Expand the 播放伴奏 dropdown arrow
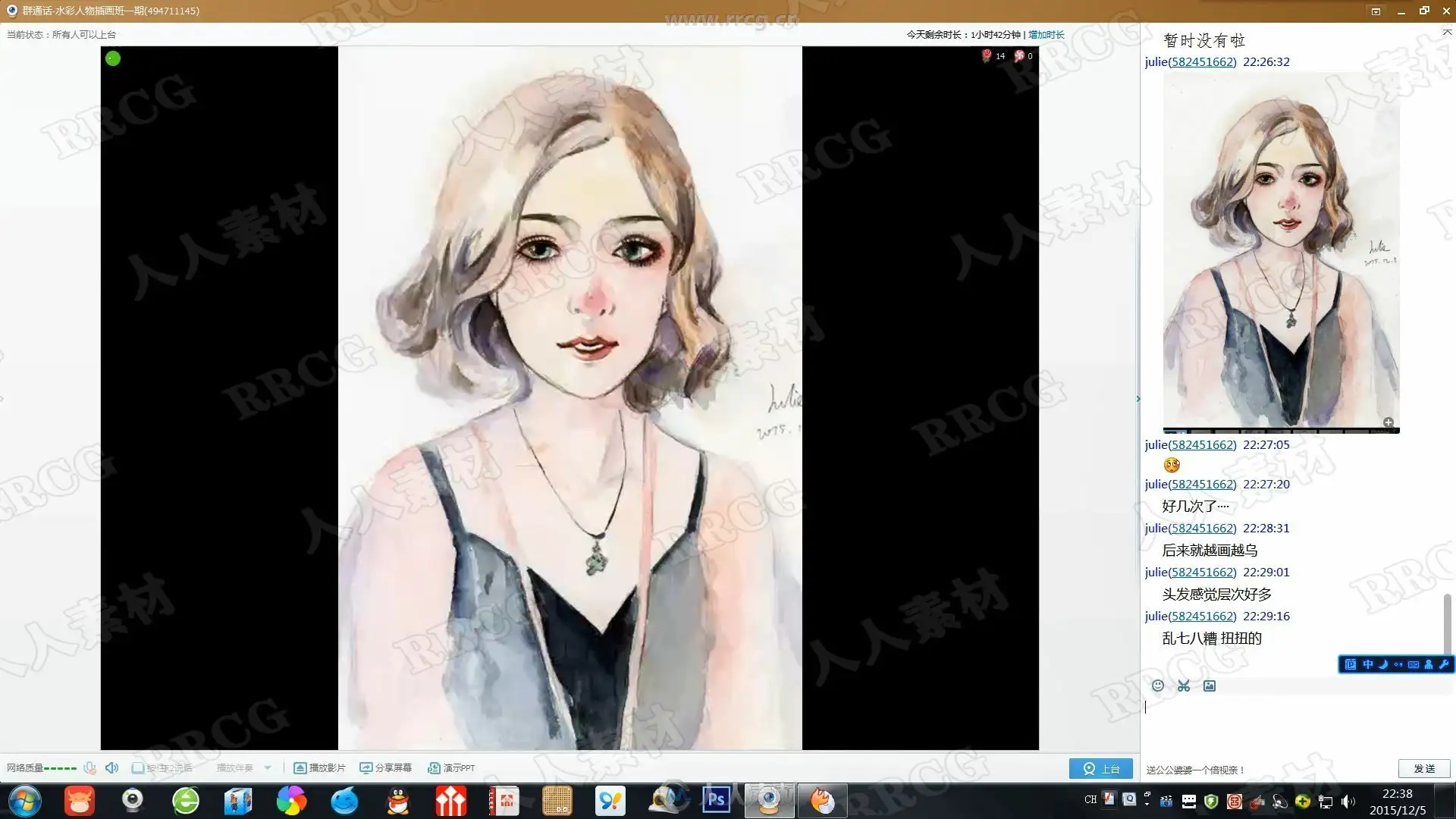Image resolution: width=1456 pixels, height=819 pixels. 268,768
